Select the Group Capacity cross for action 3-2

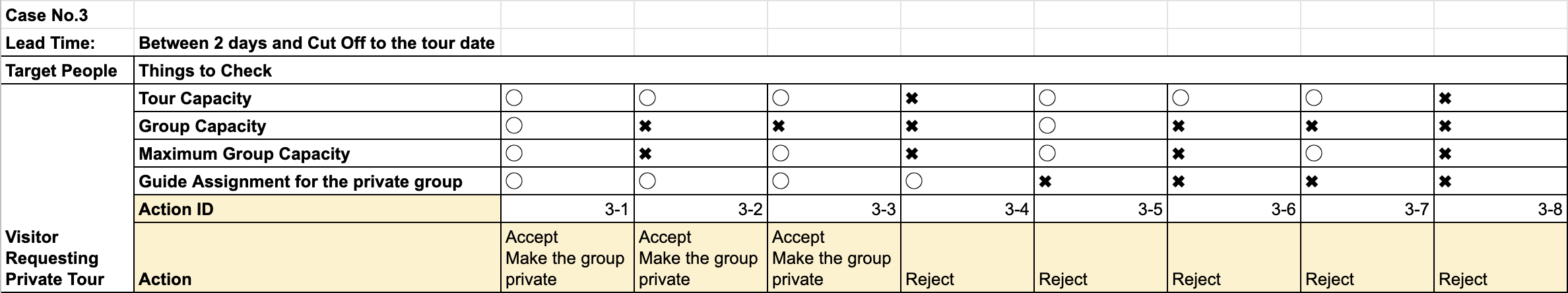(646, 126)
